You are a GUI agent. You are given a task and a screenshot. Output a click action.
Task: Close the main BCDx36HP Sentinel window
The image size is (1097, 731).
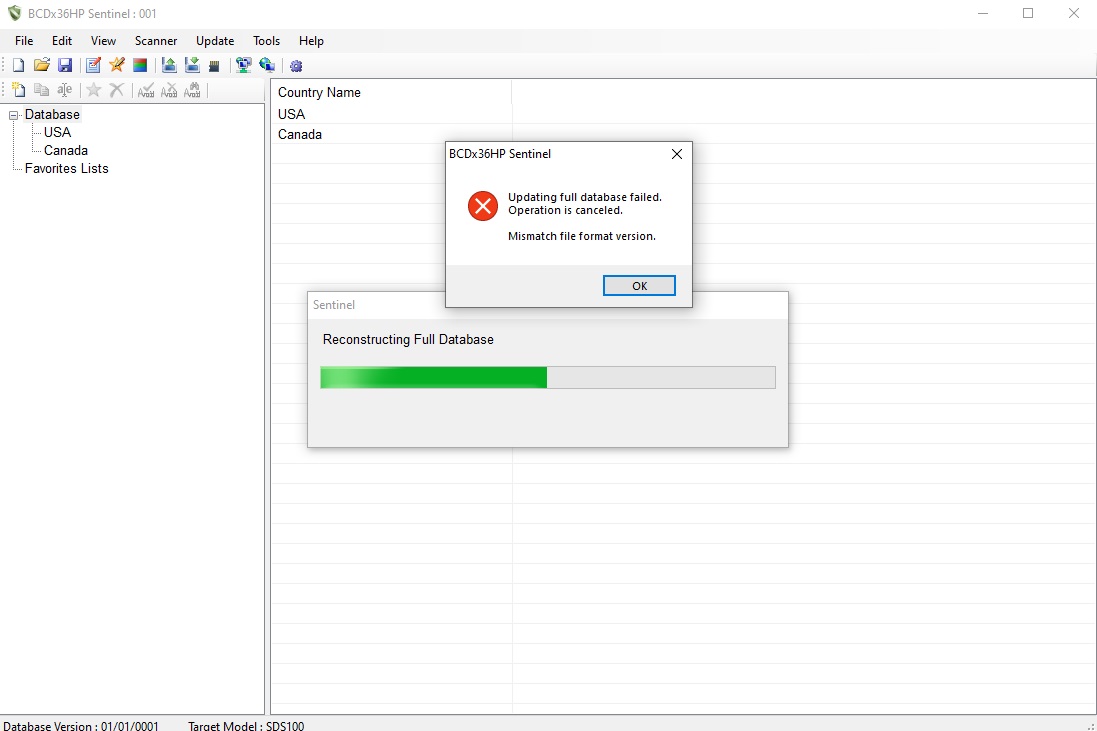click(1074, 13)
